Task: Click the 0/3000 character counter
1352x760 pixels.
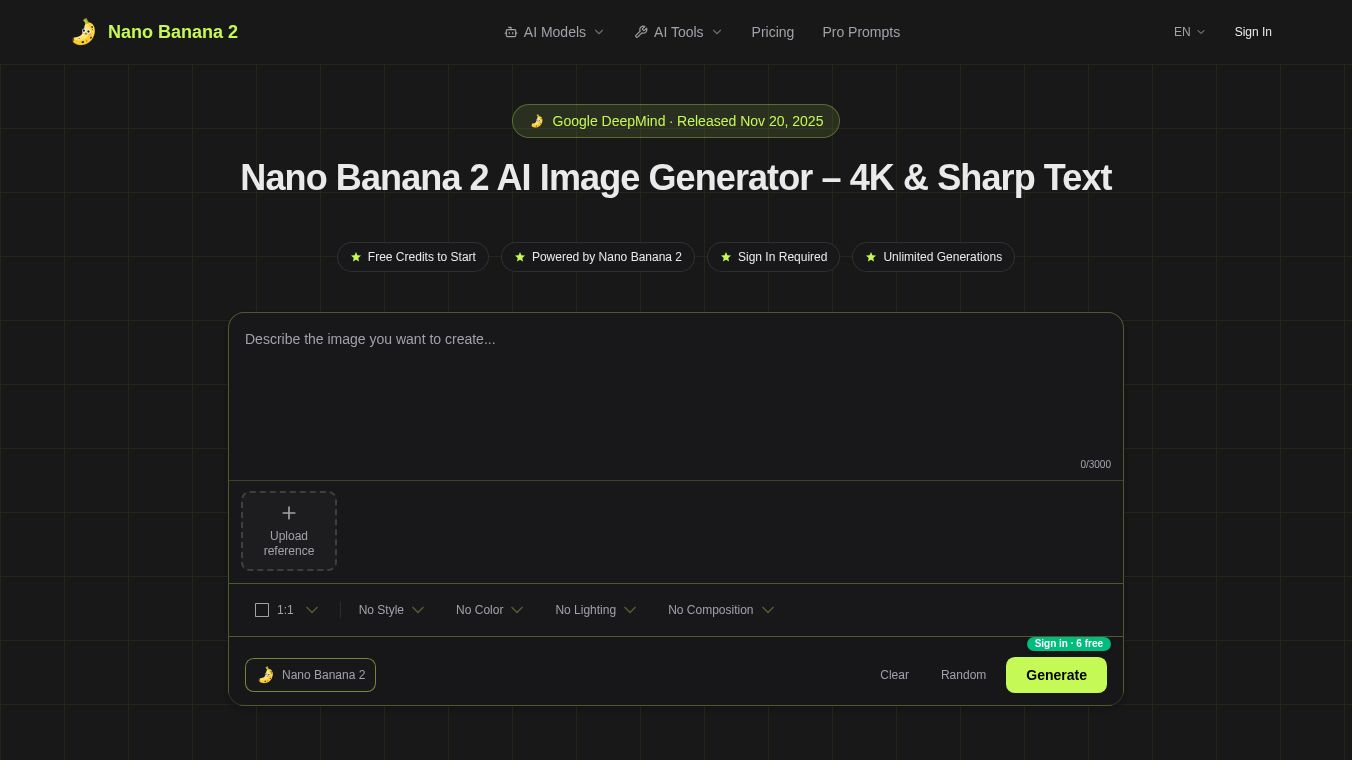Action: pos(1095,464)
